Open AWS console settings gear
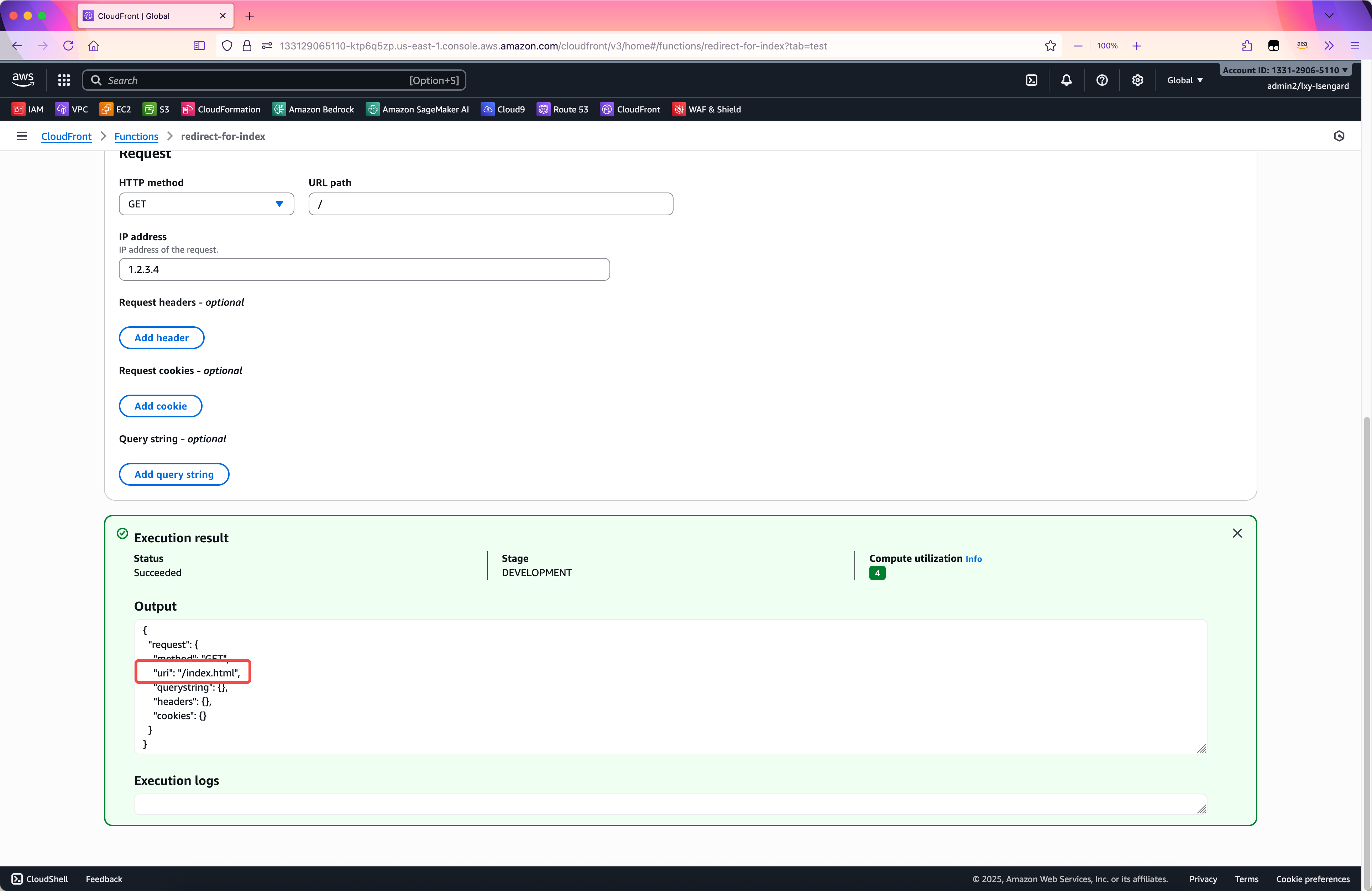1372x891 pixels. 1137,80
